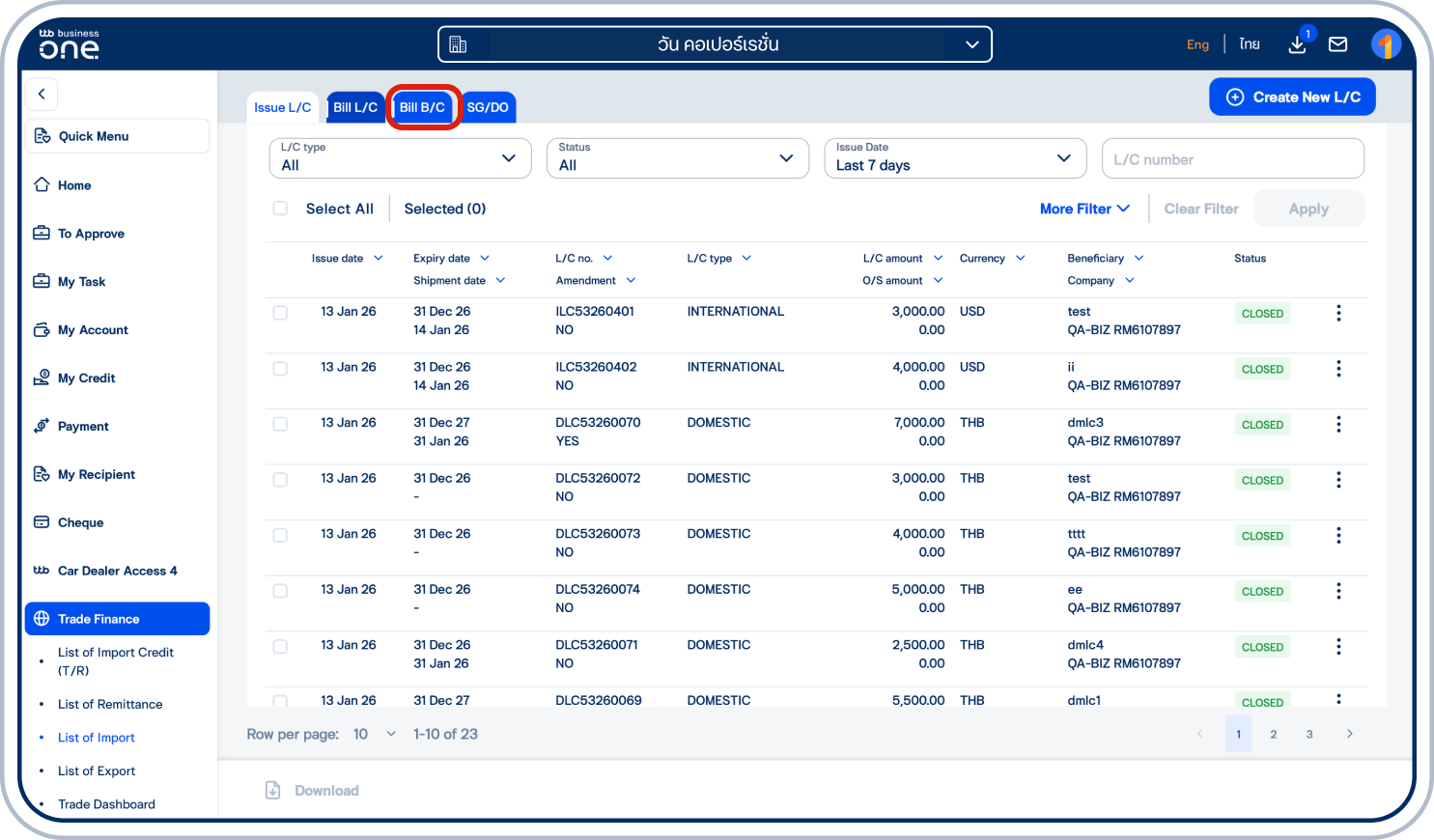Open the kebab menu for ILC53260401
Image resolution: width=1434 pixels, height=840 pixels.
click(1338, 313)
